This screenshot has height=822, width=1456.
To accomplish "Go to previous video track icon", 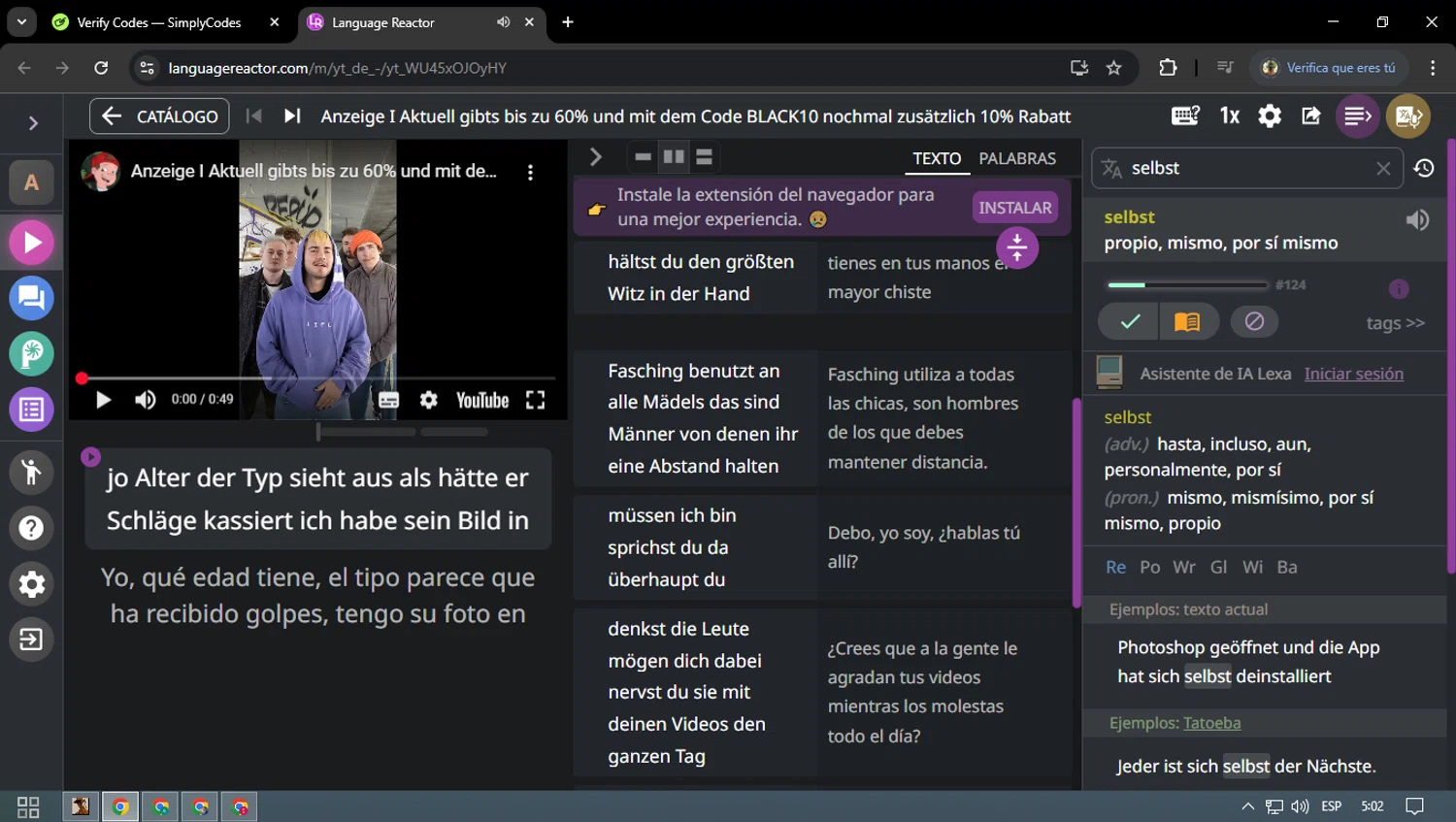I will pos(254,115).
